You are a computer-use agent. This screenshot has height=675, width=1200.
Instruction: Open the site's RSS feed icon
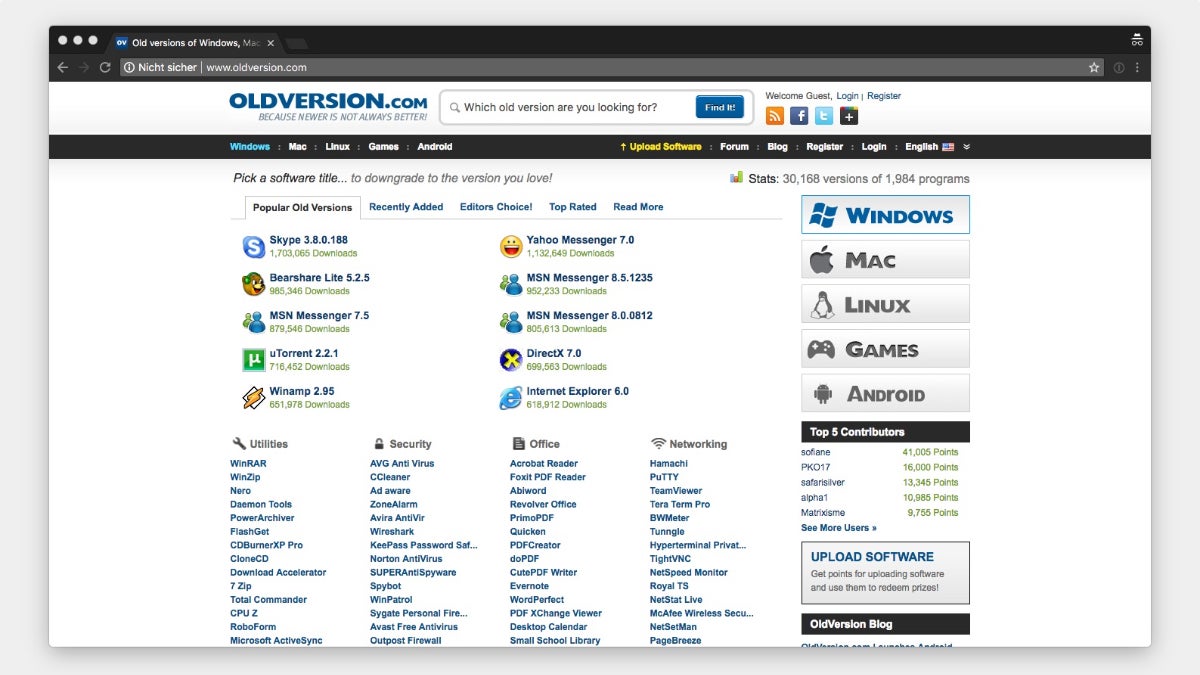(x=774, y=115)
